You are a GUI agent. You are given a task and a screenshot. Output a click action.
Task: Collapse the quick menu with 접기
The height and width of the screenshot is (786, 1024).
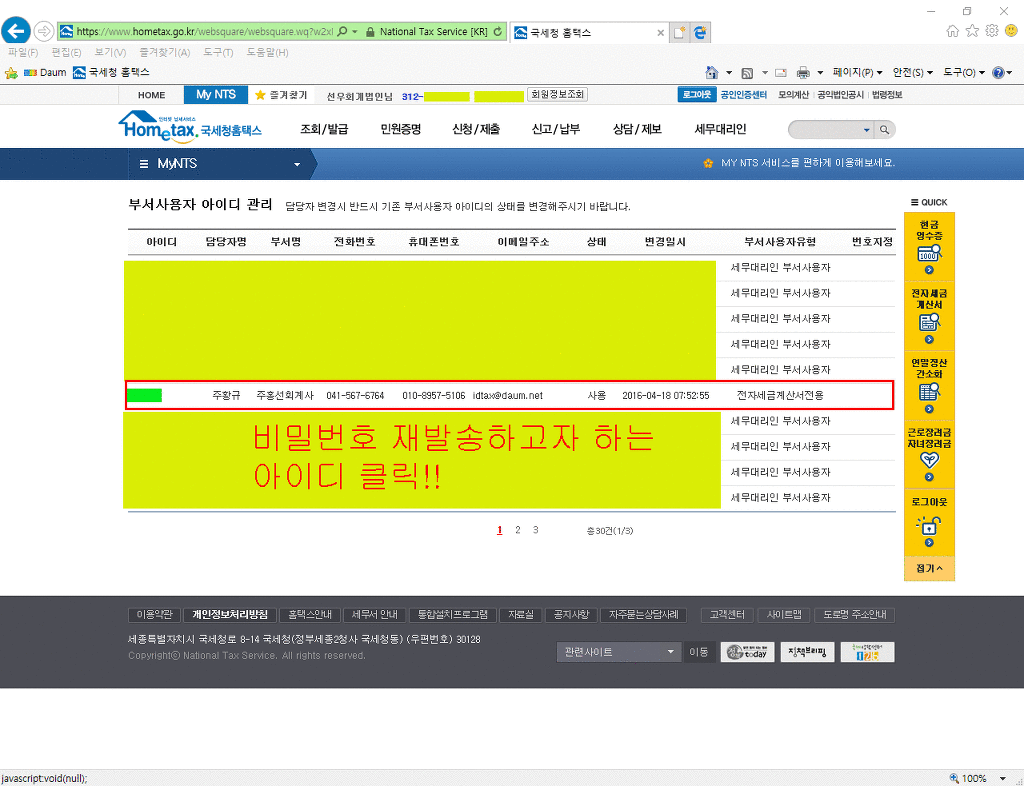[x=929, y=569]
